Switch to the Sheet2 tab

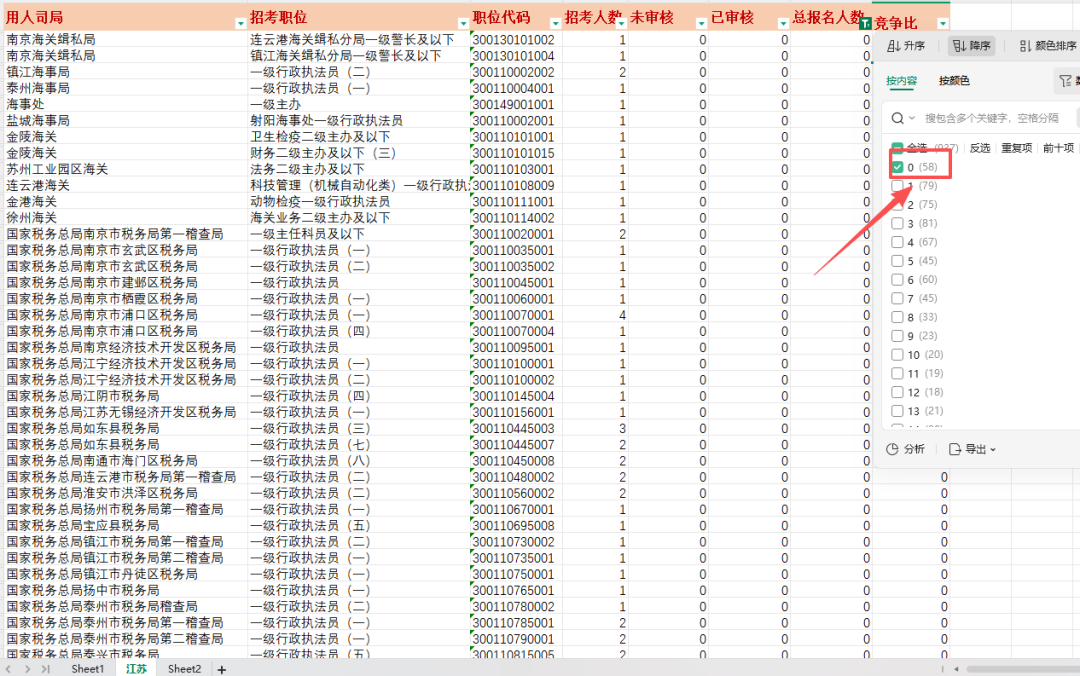(184, 669)
